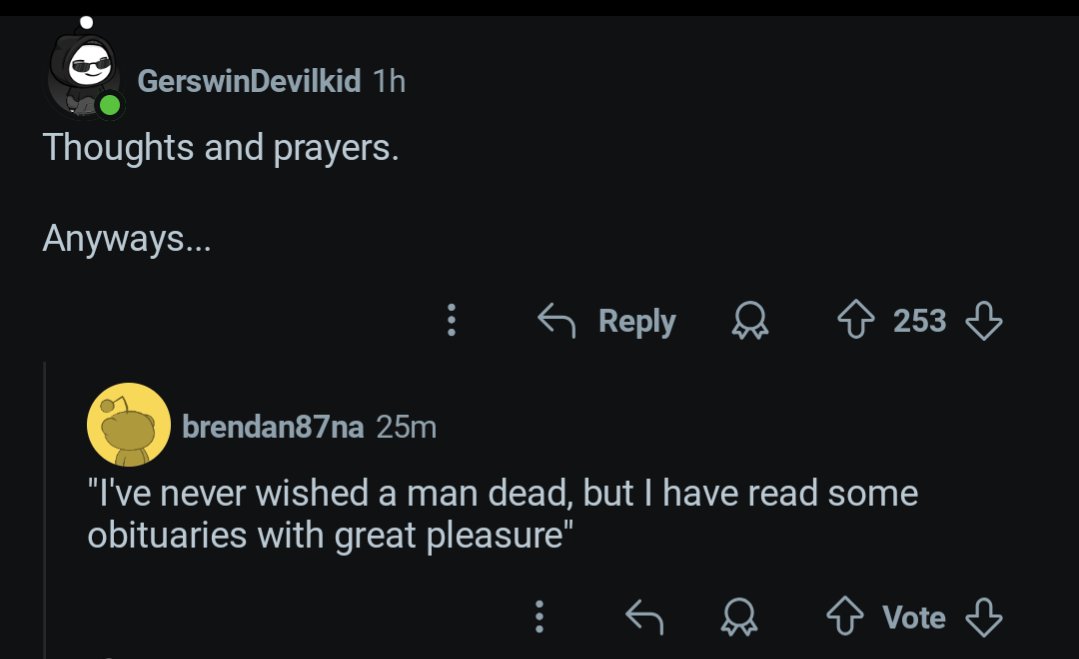Click the 253 vote score

pyautogui.click(x=919, y=321)
